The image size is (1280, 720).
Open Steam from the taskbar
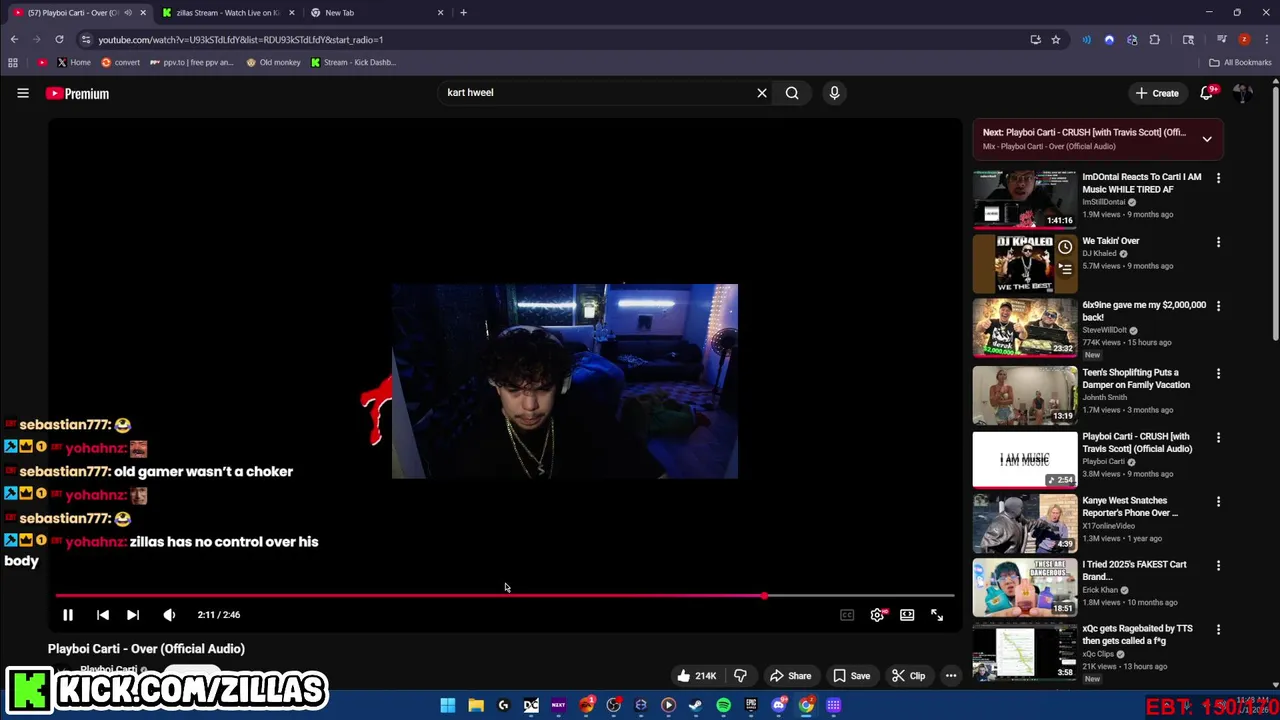coord(695,705)
